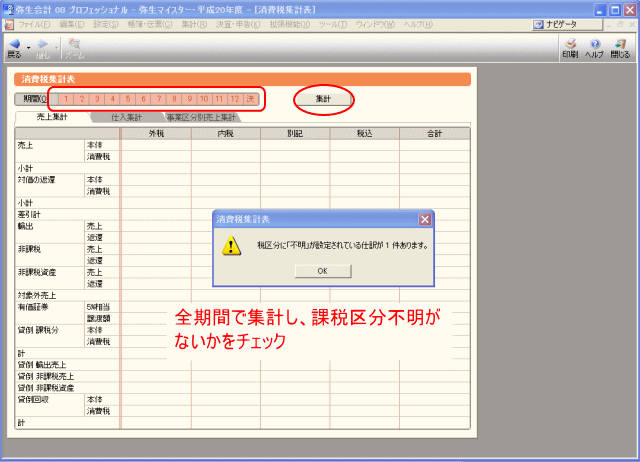Click the 5%相当 sub-row label
Viewport: 640px width, 462px height.
click(x=98, y=307)
